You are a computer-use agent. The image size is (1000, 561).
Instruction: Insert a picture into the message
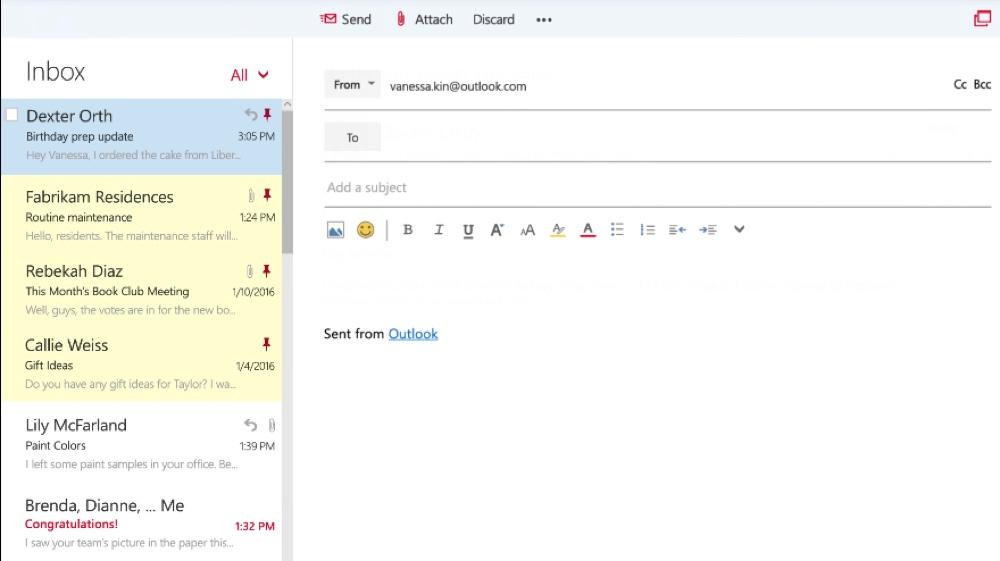(x=335, y=230)
